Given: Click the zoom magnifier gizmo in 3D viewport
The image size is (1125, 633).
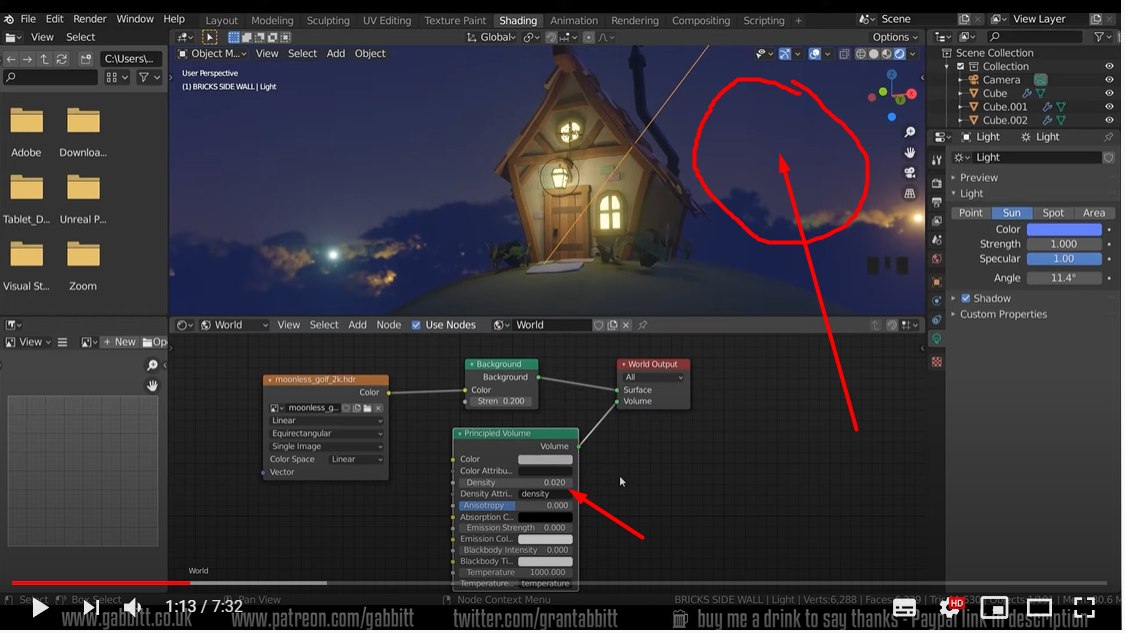Looking at the screenshot, I should (910, 132).
